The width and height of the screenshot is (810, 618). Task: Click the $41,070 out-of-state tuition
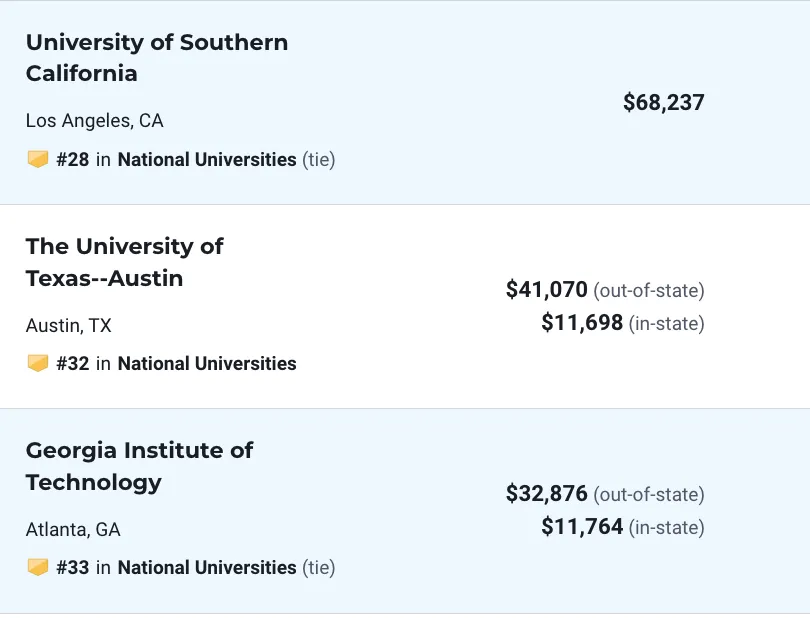pyautogui.click(x=547, y=289)
